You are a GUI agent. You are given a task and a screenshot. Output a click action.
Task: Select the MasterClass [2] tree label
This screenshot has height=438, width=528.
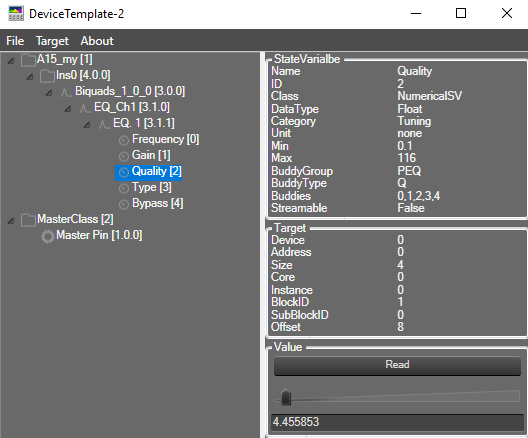coord(75,219)
